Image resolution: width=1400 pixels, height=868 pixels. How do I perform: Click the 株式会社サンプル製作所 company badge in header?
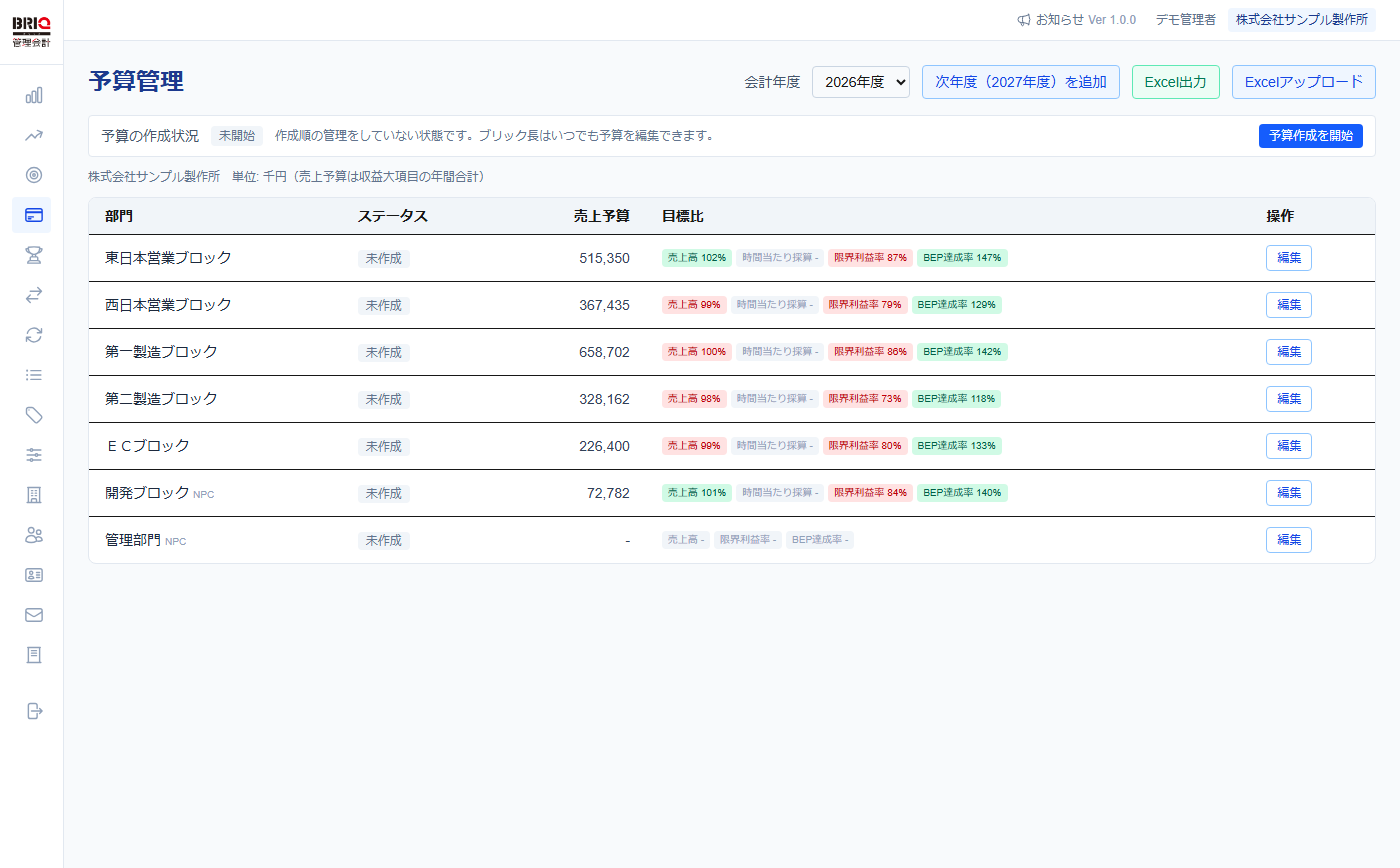coord(1302,20)
